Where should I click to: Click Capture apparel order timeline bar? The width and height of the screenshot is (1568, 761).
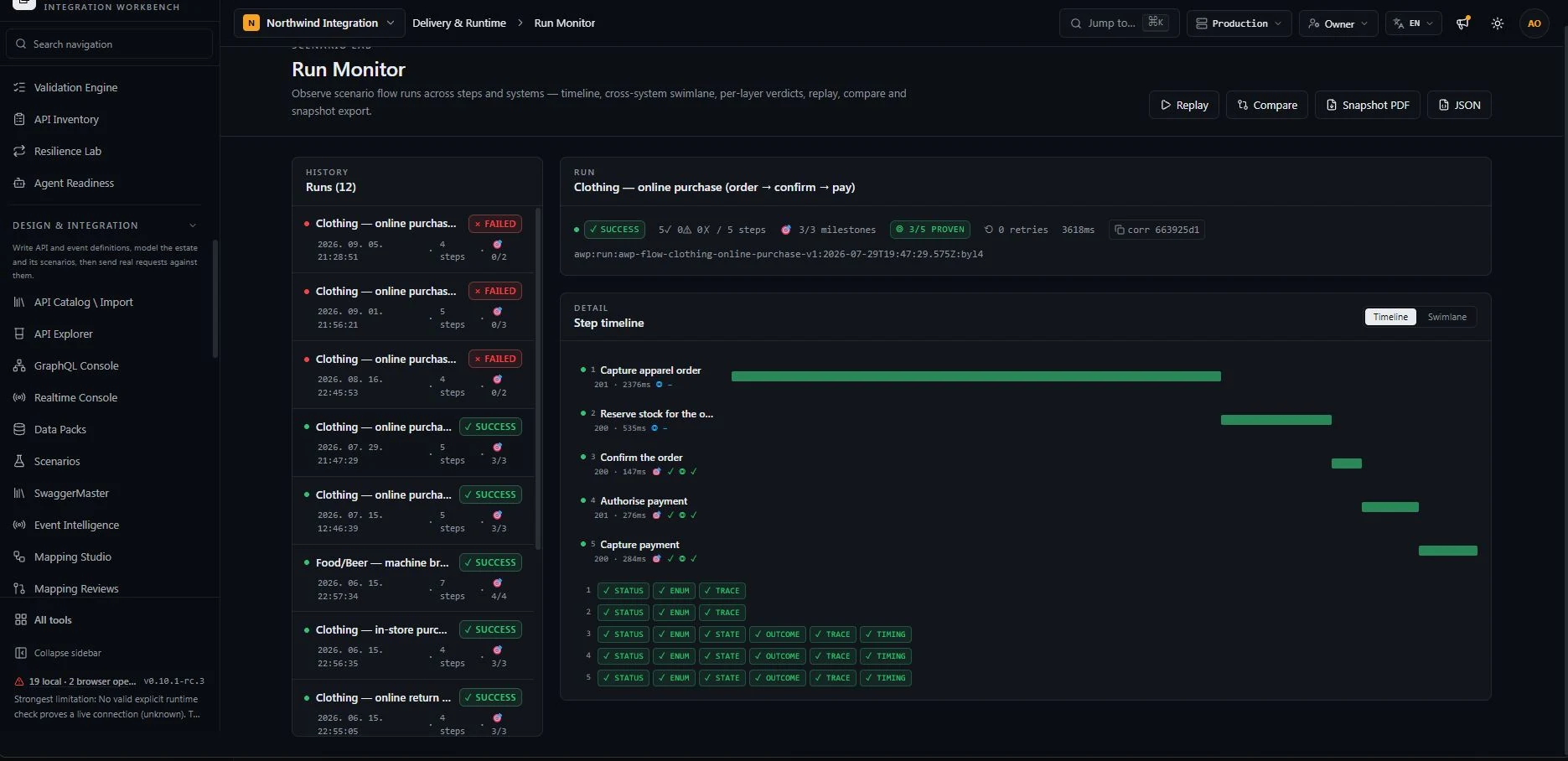click(x=975, y=376)
